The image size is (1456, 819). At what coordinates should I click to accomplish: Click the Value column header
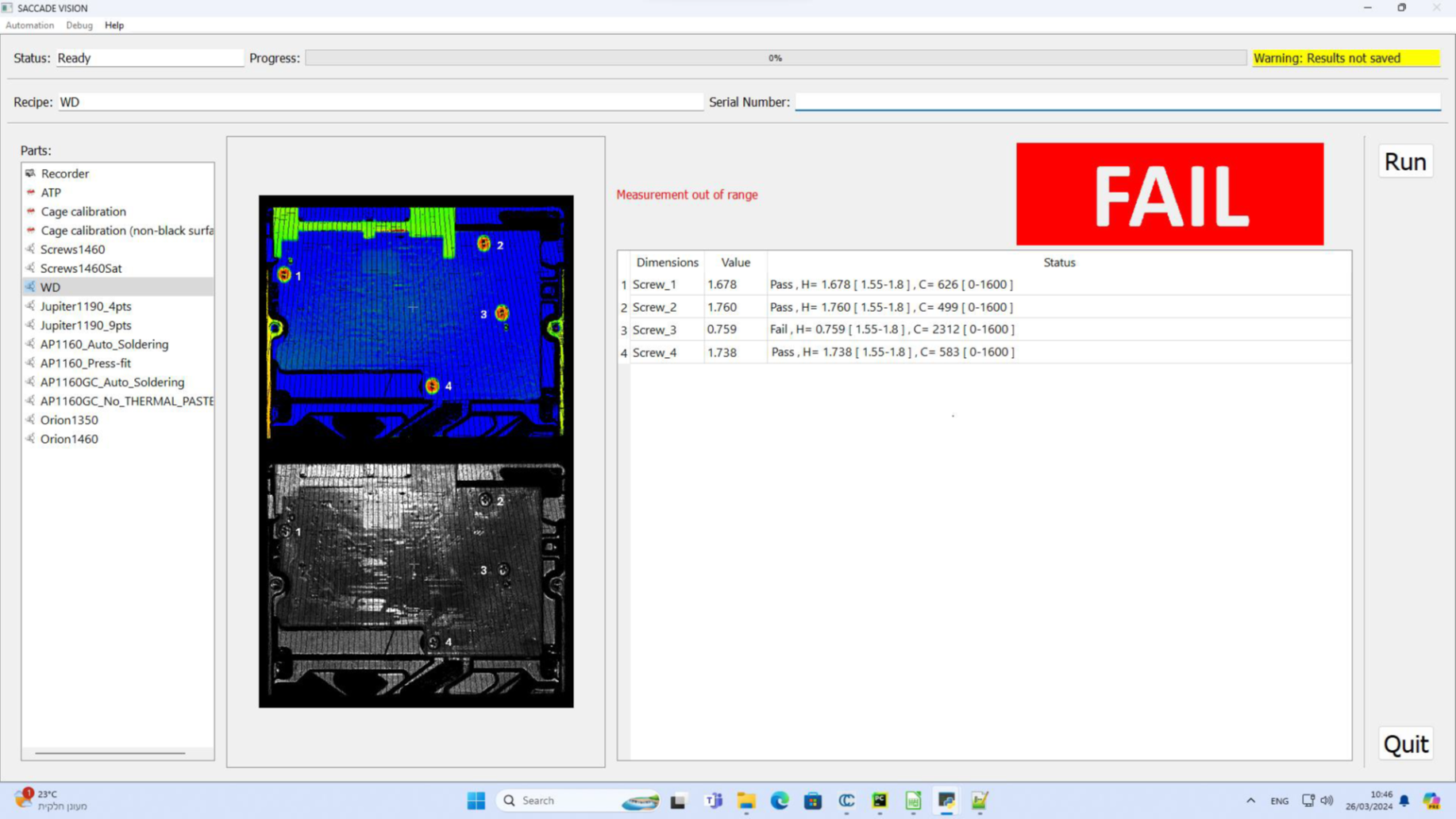click(735, 262)
